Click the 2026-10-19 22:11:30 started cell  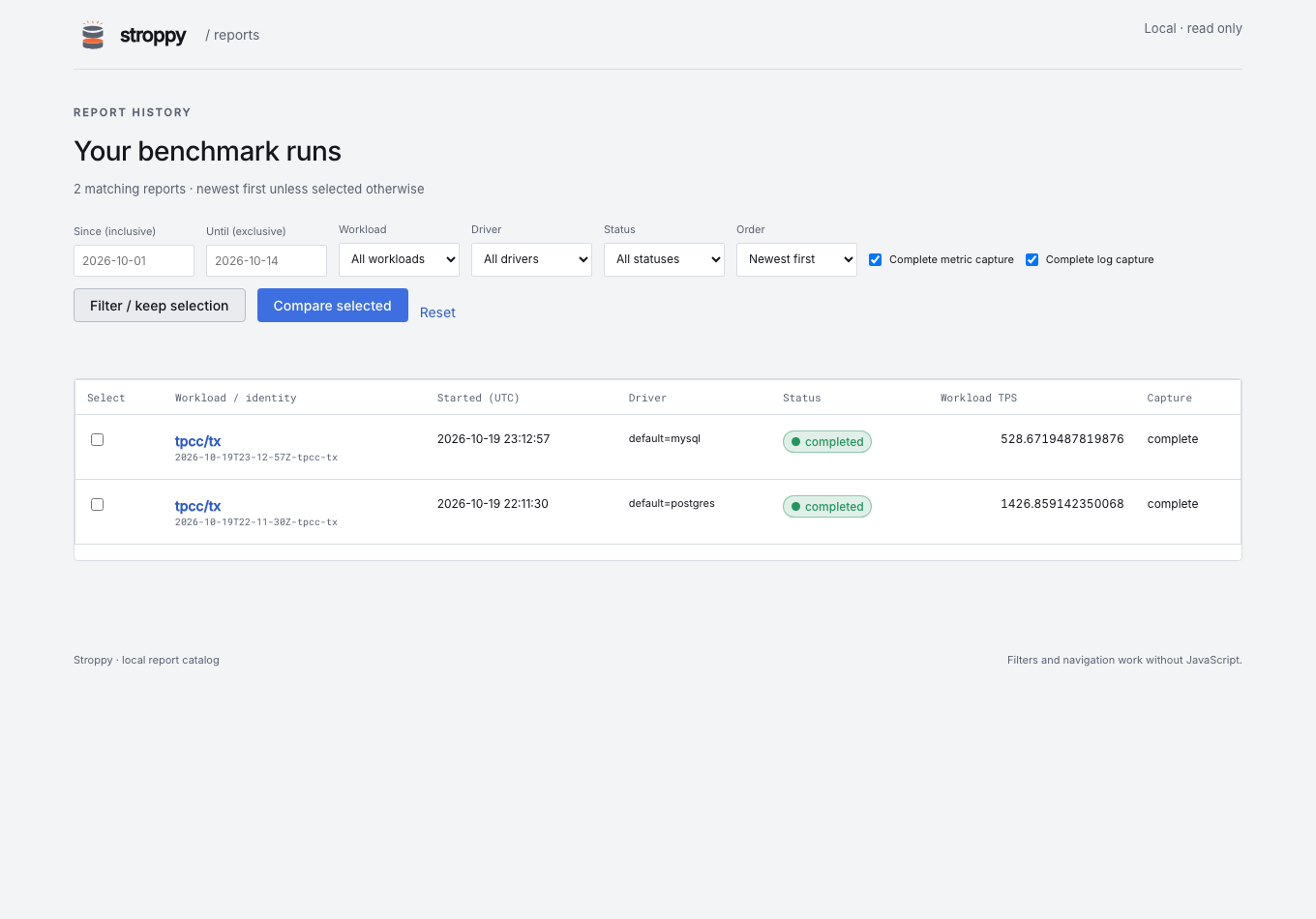coord(493,504)
